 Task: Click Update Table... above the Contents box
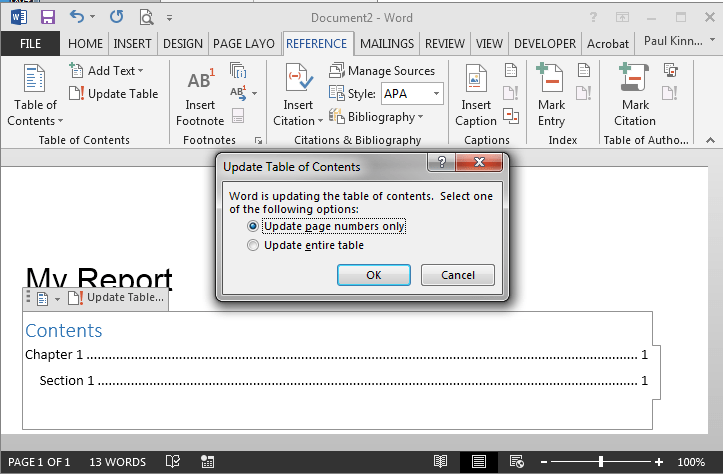pyautogui.click(x=116, y=298)
